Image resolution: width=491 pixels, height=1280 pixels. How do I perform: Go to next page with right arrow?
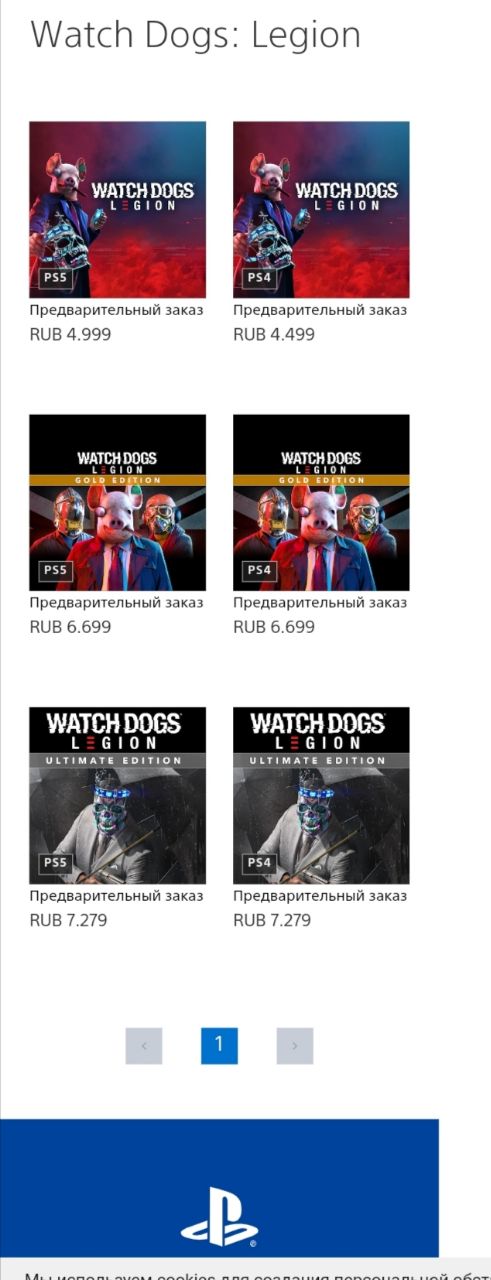295,1046
